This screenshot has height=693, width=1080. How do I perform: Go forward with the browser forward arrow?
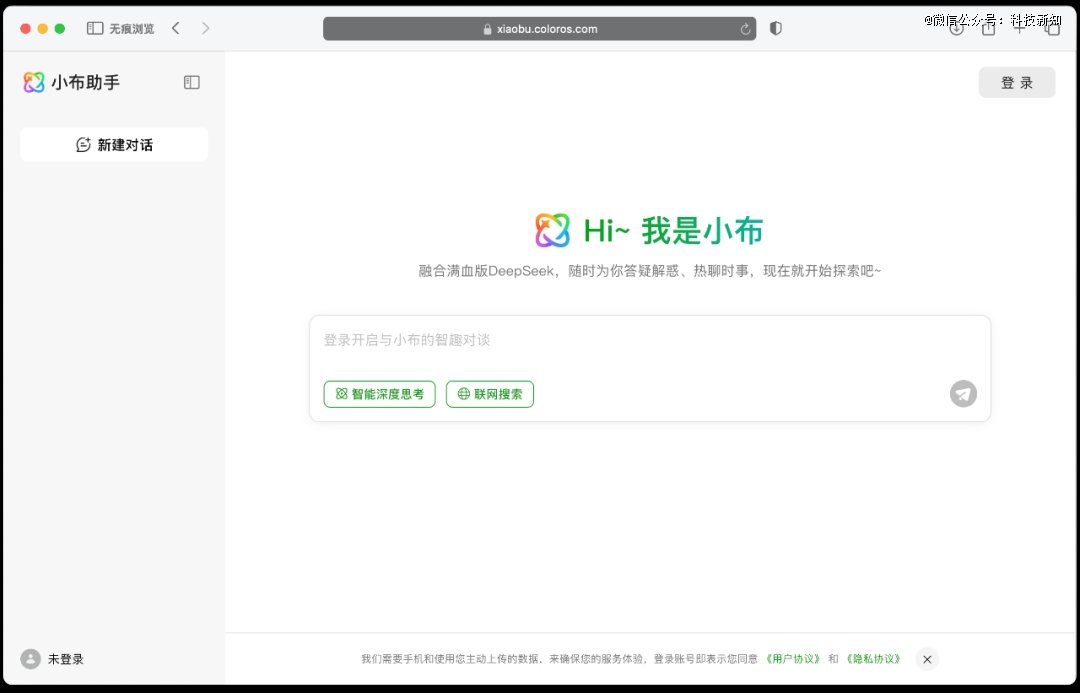pyautogui.click(x=205, y=28)
